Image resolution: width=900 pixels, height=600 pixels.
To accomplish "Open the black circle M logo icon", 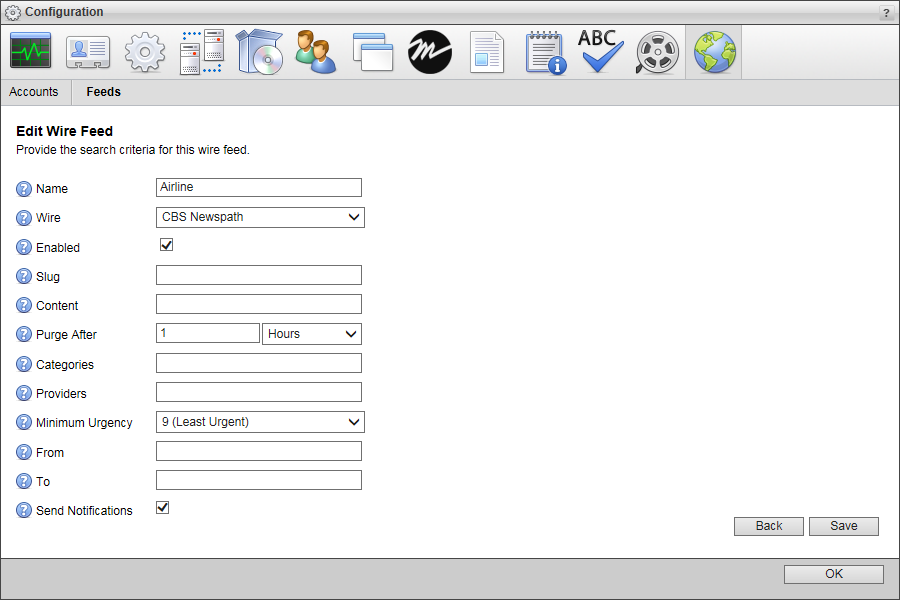I will (430, 52).
